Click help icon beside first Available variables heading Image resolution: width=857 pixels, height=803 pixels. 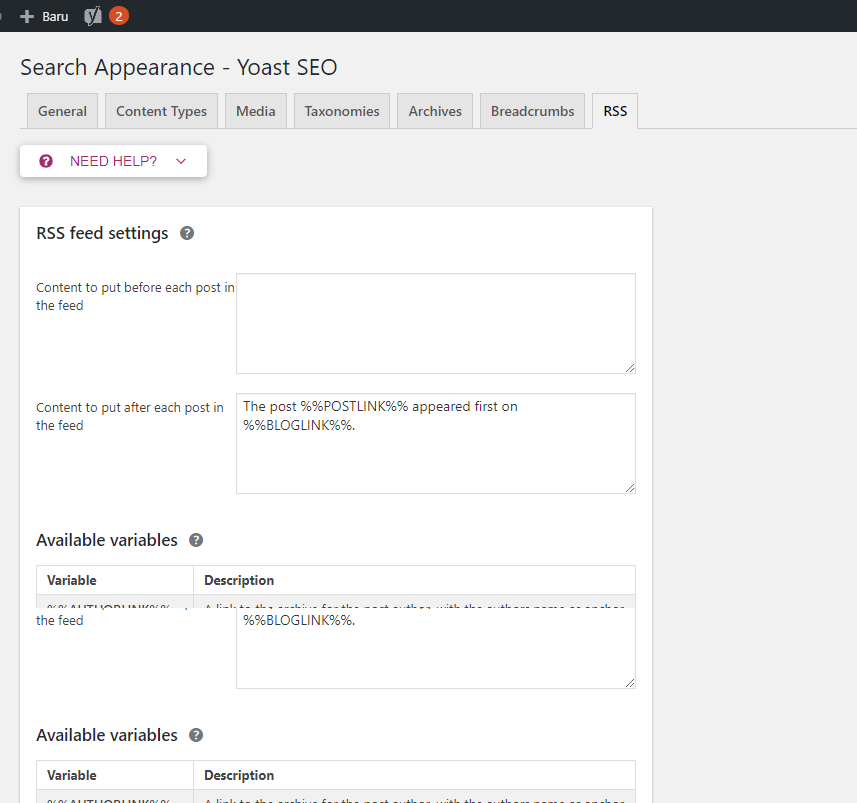[196, 540]
